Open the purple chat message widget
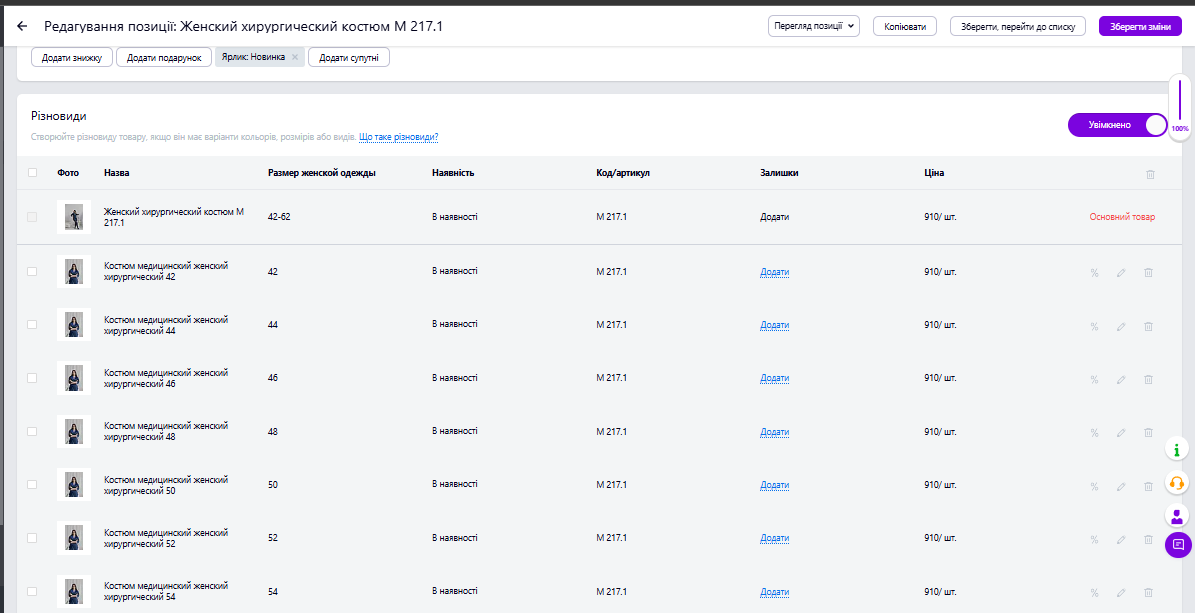The width and height of the screenshot is (1195, 613). pos(1177,544)
